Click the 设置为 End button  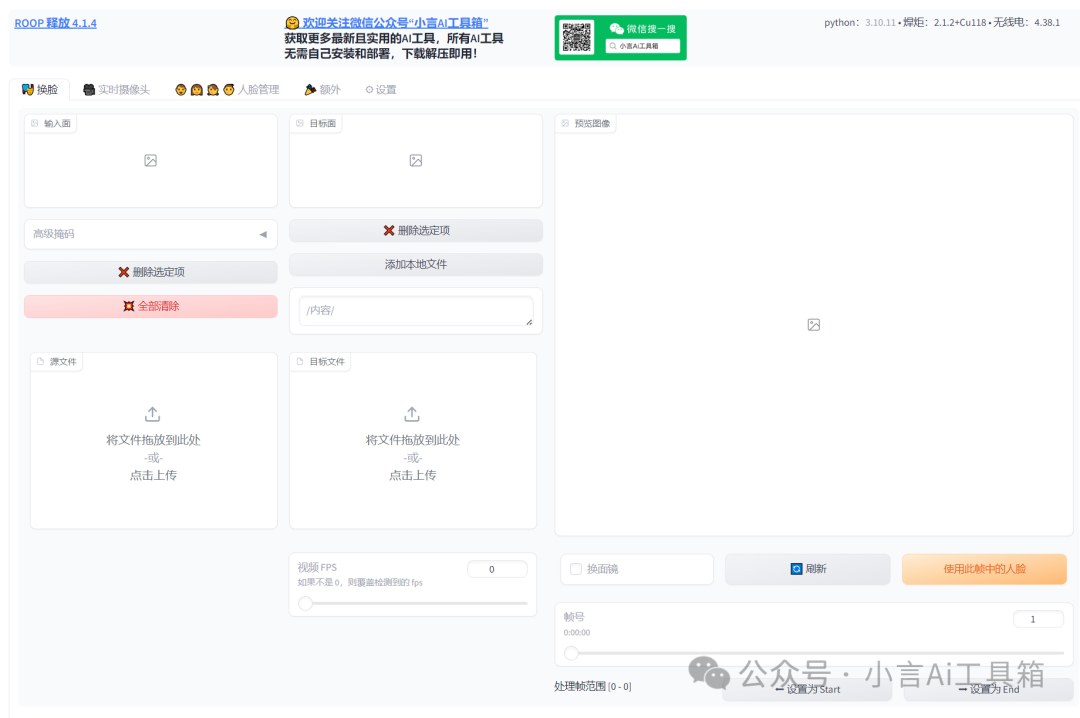click(x=988, y=690)
